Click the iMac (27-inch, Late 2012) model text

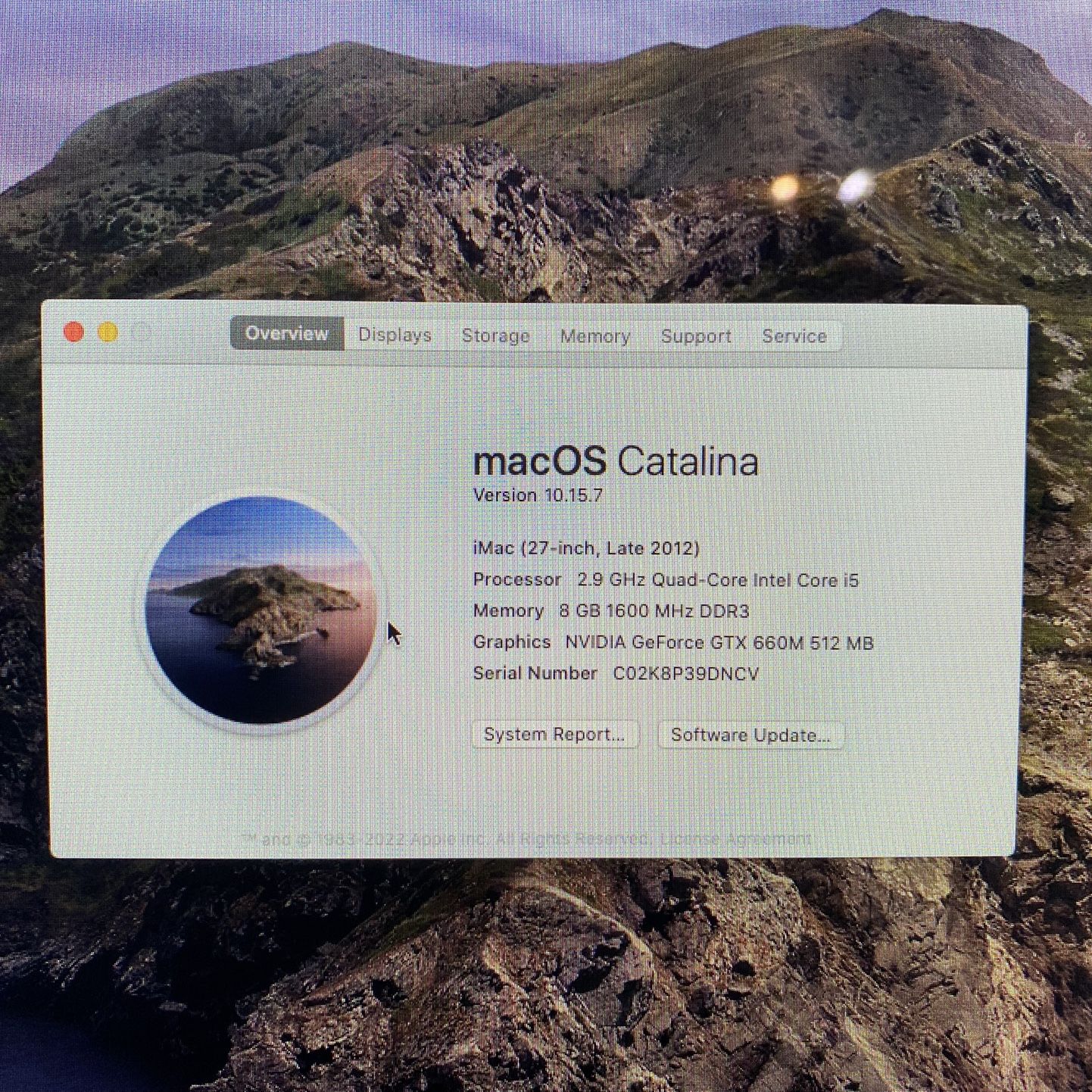tap(586, 548)
